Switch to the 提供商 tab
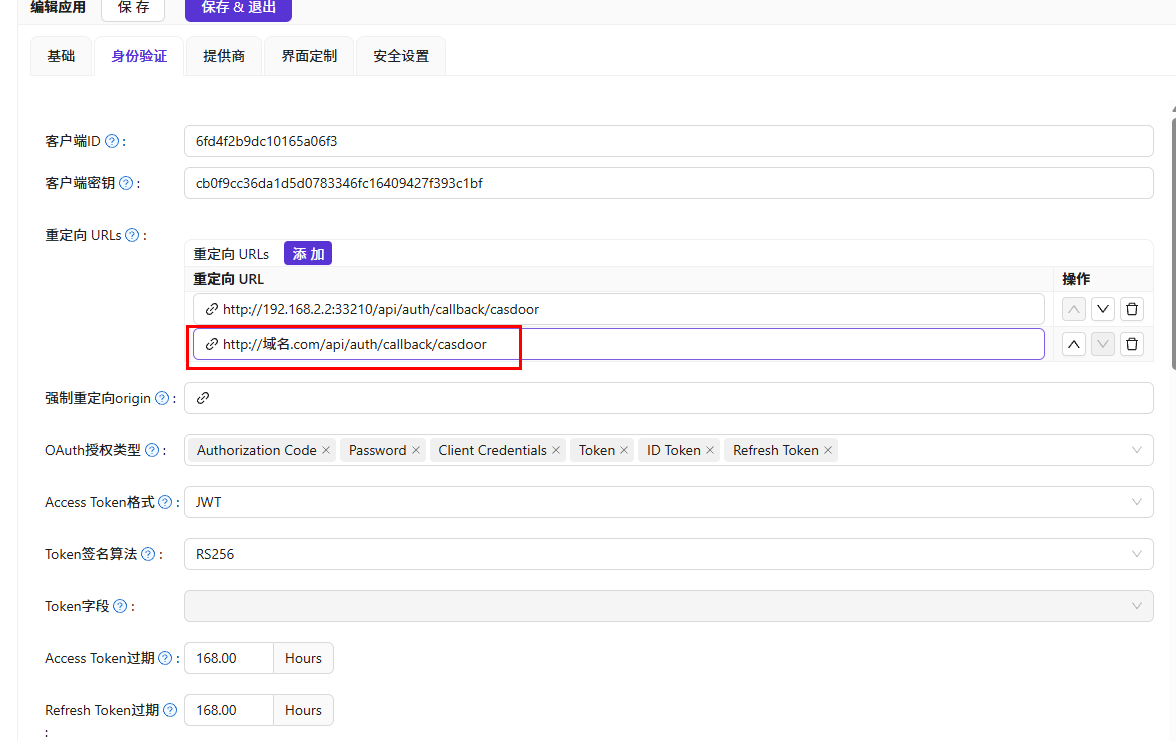 point(224,56)
